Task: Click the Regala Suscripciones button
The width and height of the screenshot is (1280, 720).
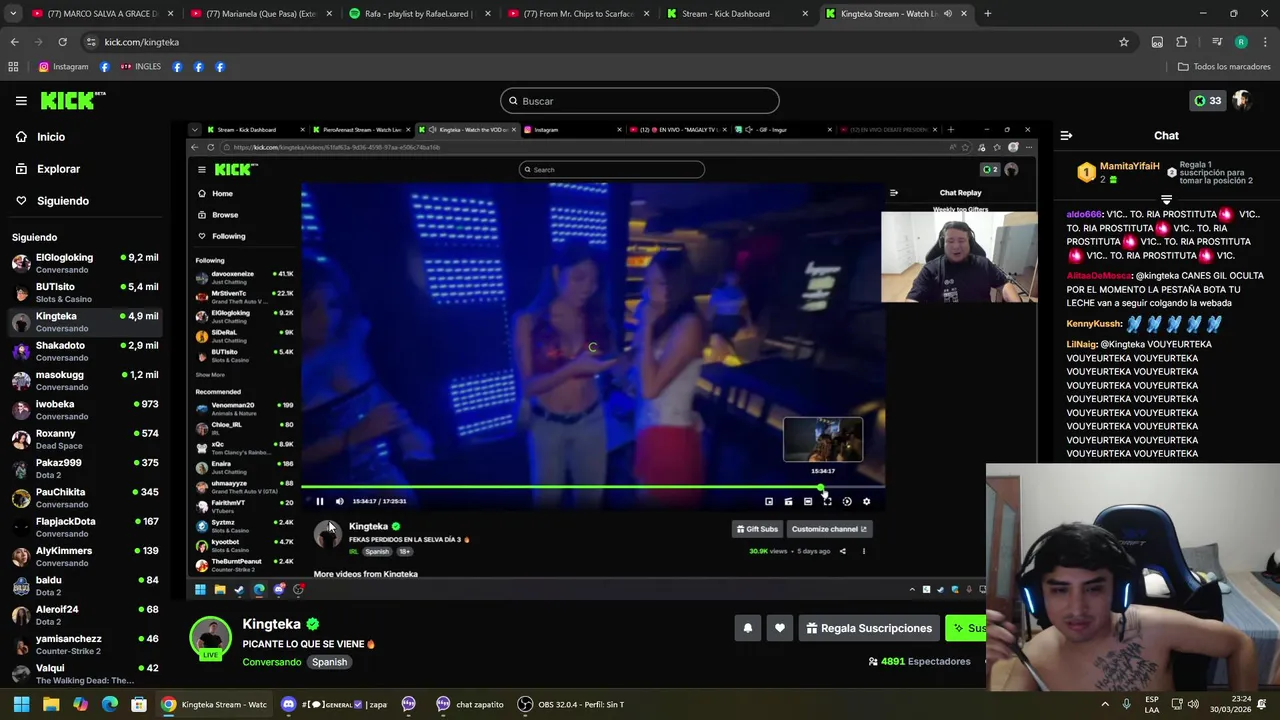Action: (x=870, y=628)
